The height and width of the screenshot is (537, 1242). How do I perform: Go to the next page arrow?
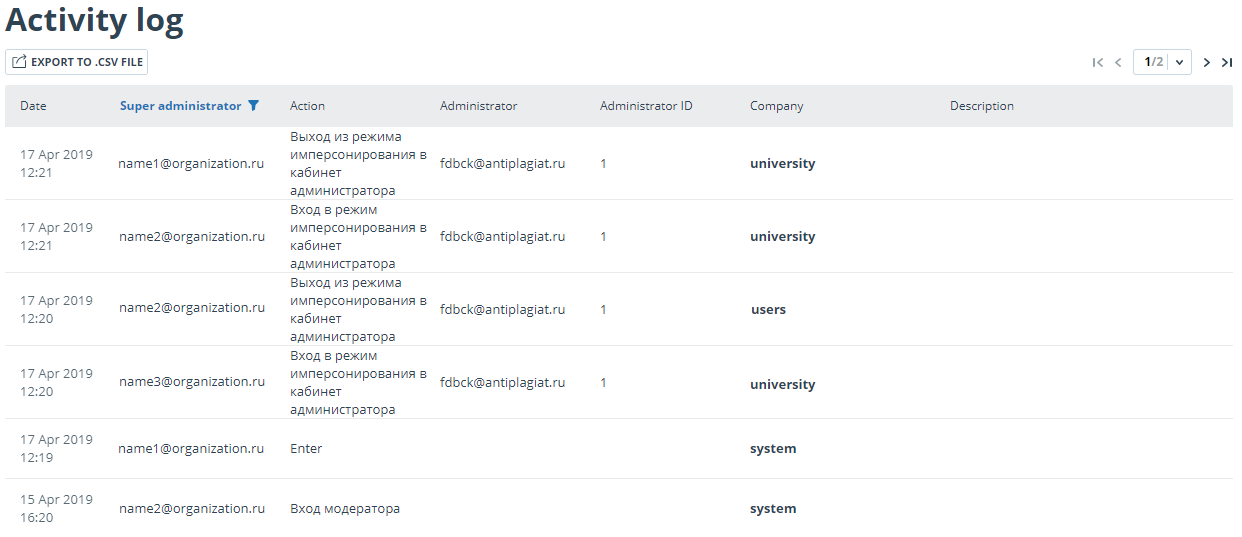[1207, 62]
